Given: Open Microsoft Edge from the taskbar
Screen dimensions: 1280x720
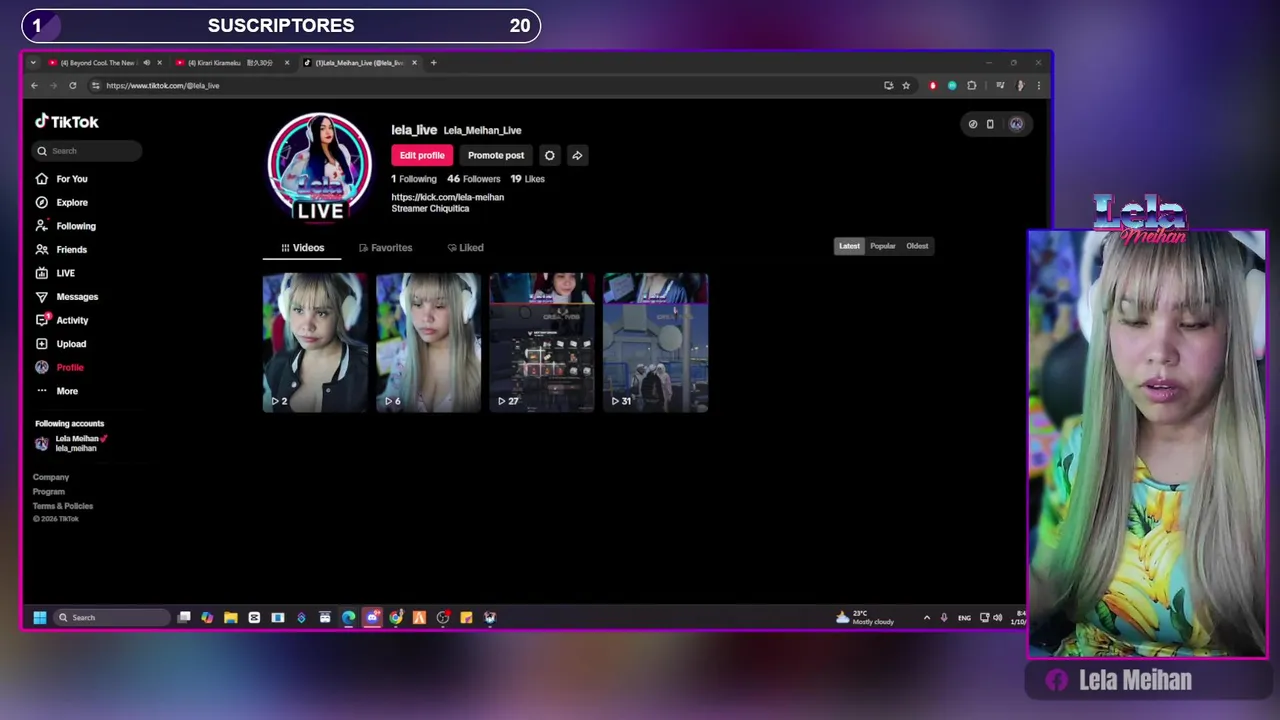Looking at the screenshot, I should pos(348,618).
